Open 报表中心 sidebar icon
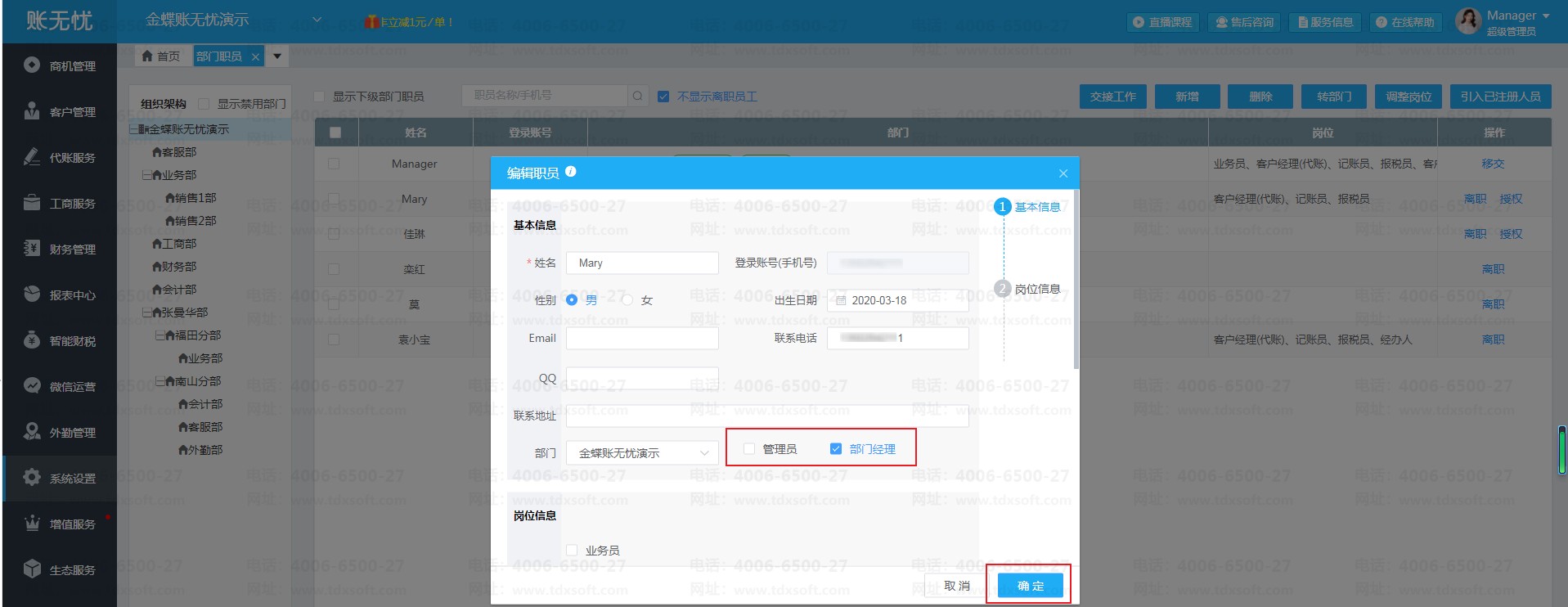Image resolution: width=1568 pixels, height=607 pixels. [32, 295]
